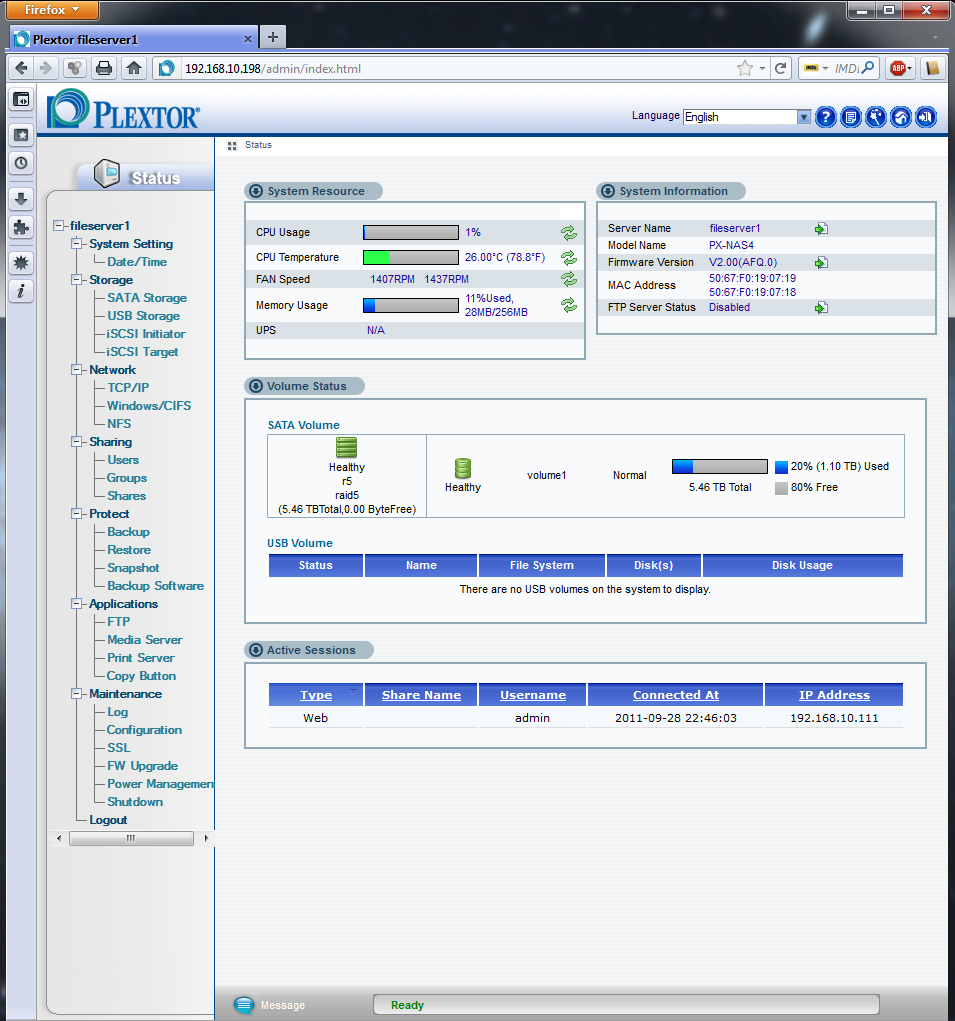Click the tree panel horizontal scrollbar
The image size is (955, 1021).
pos(131,838)
